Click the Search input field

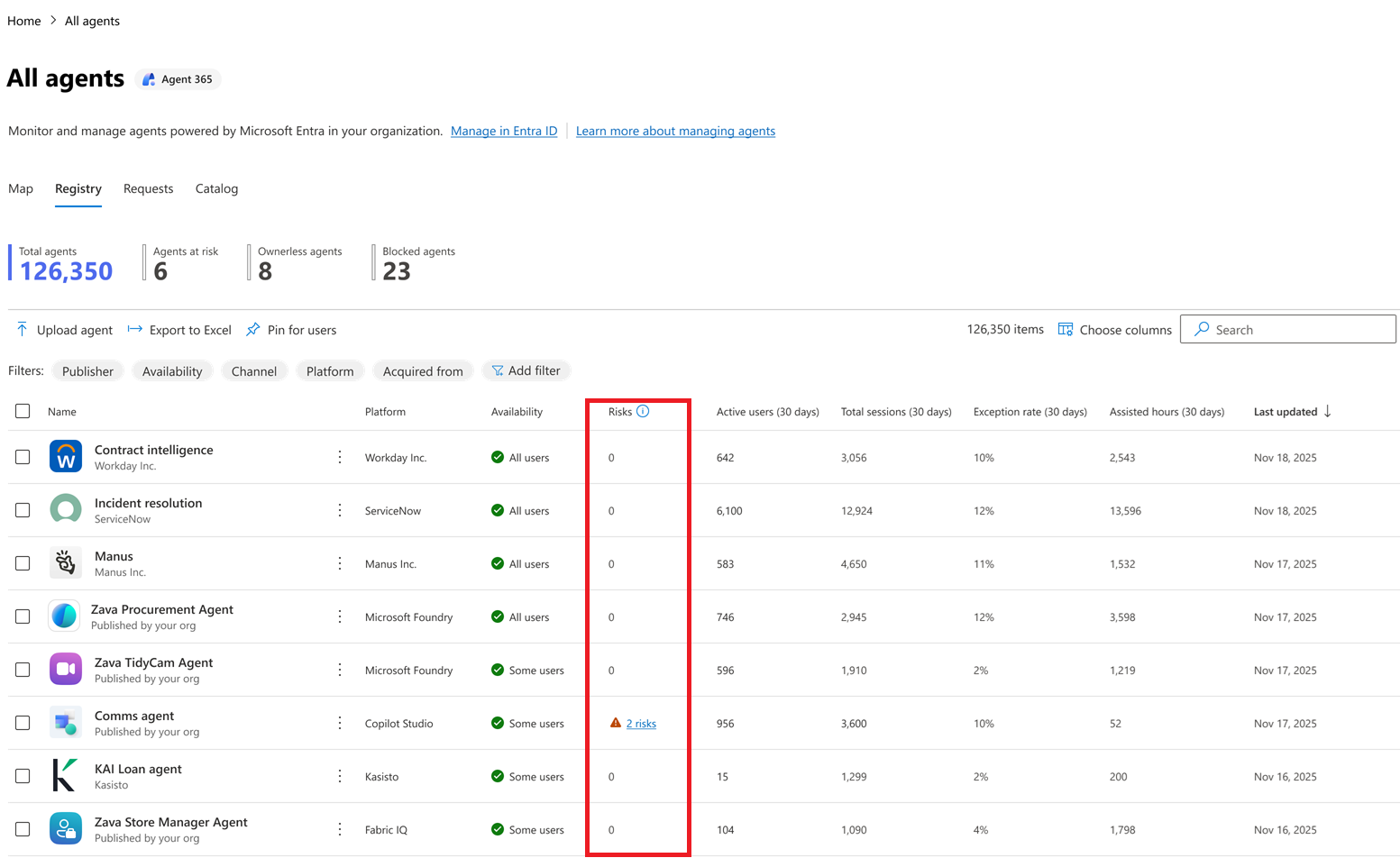(1288, 329)
